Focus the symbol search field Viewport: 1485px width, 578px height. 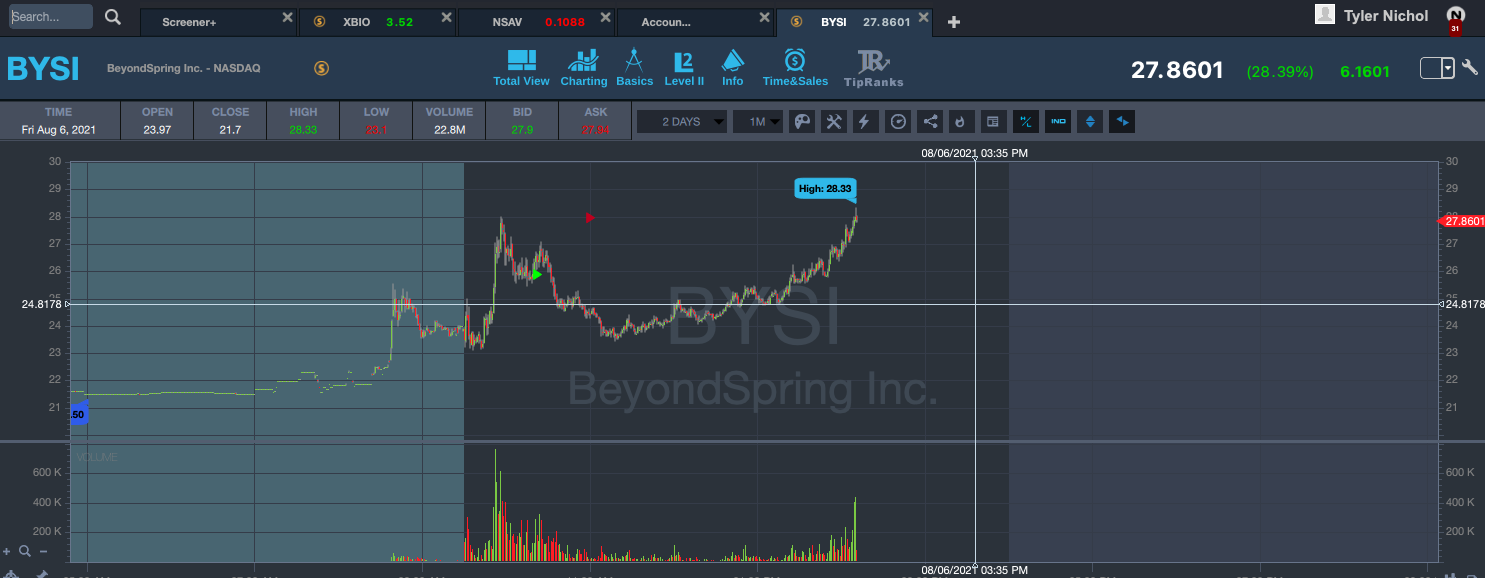tap(50, 17)
